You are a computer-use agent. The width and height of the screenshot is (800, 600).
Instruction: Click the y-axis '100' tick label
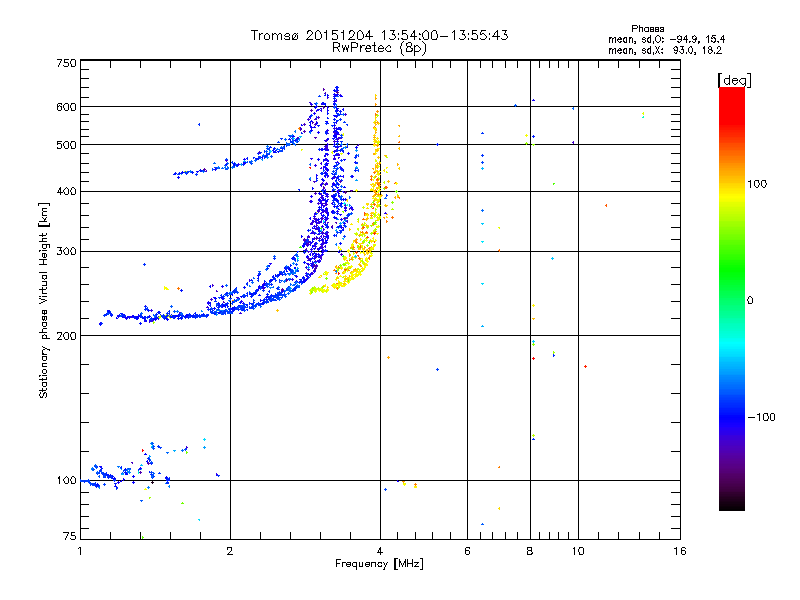point(66,480)
